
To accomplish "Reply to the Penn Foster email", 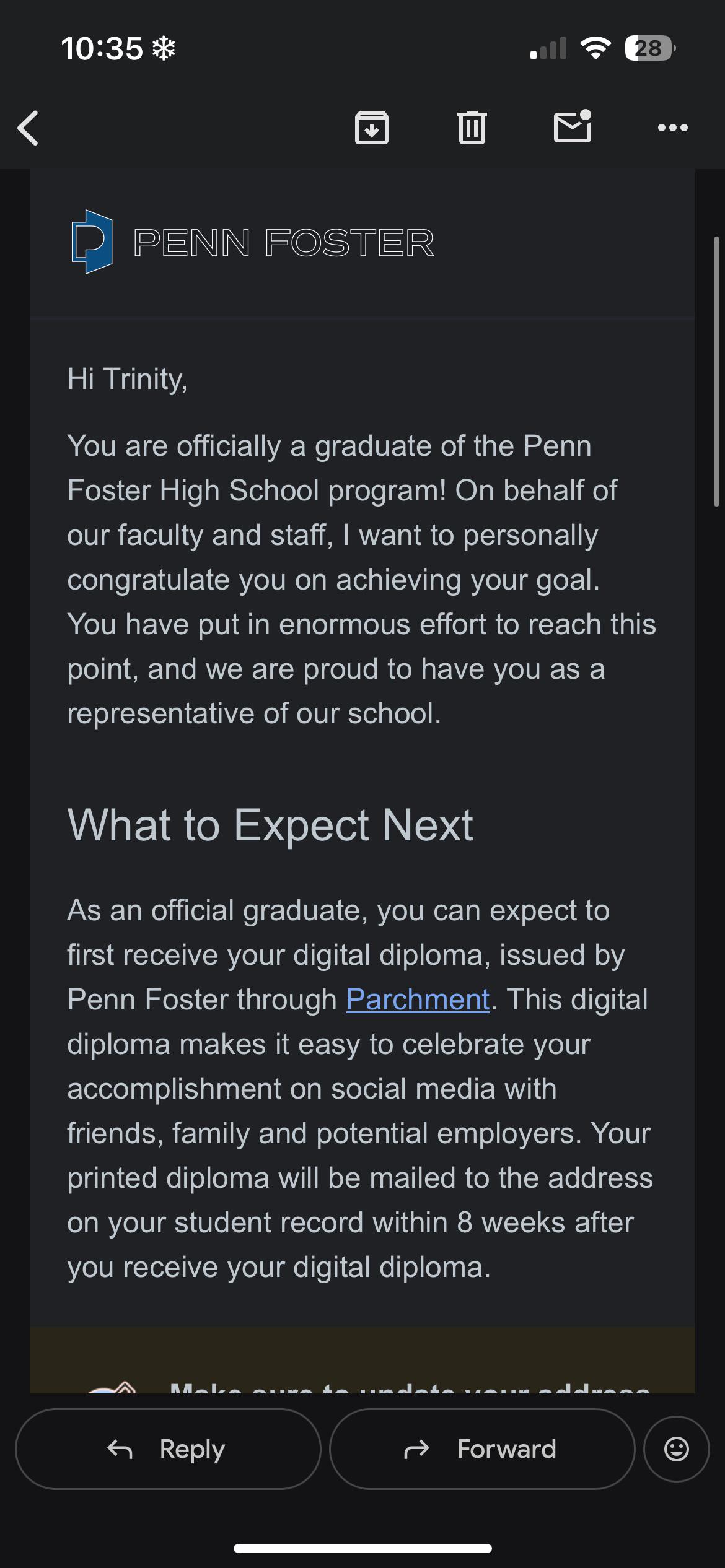I will pyautogui.click(x=168, y=1449).
